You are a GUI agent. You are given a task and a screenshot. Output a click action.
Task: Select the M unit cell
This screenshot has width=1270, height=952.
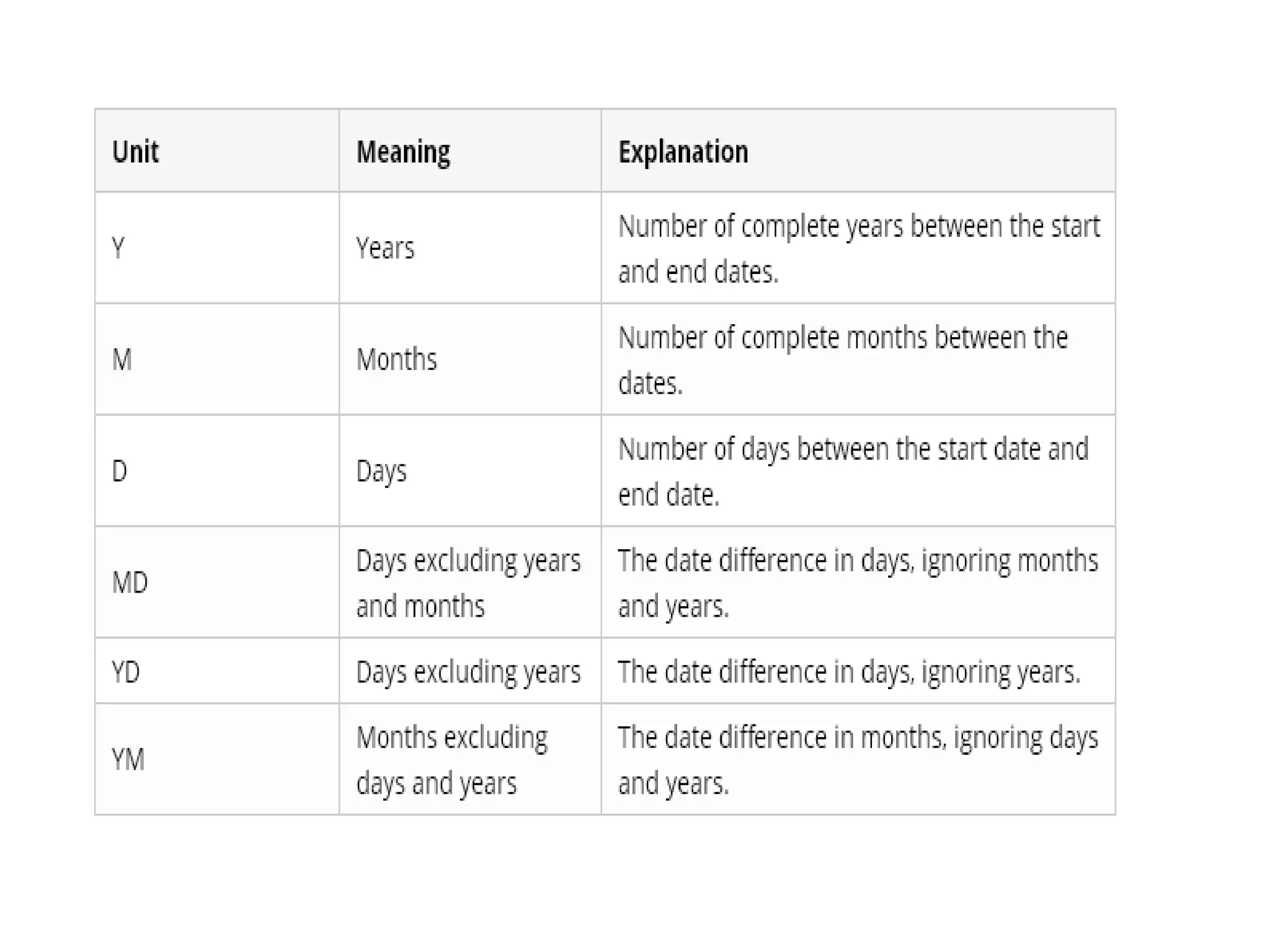(122, 359)
